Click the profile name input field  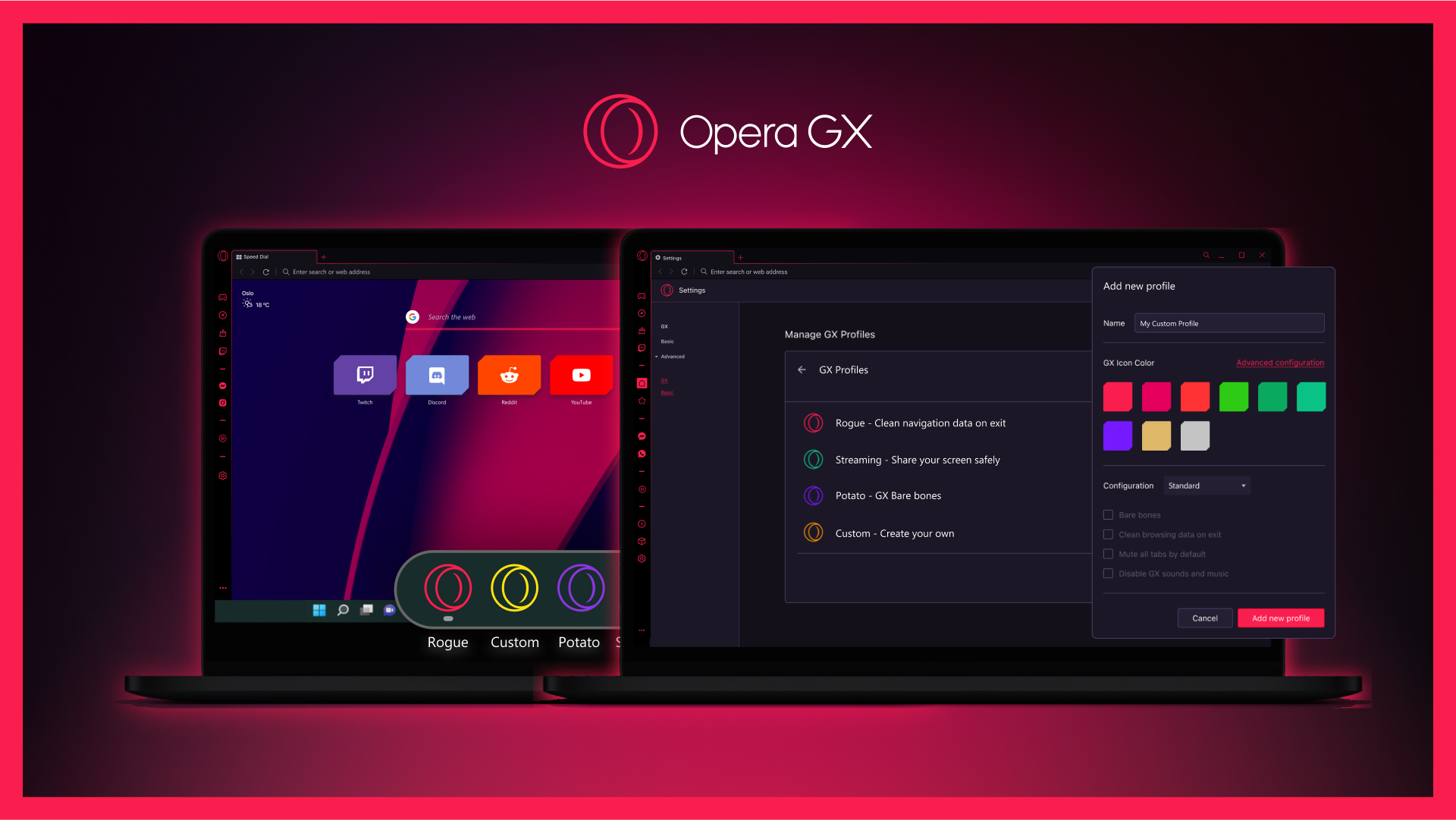1230,323
